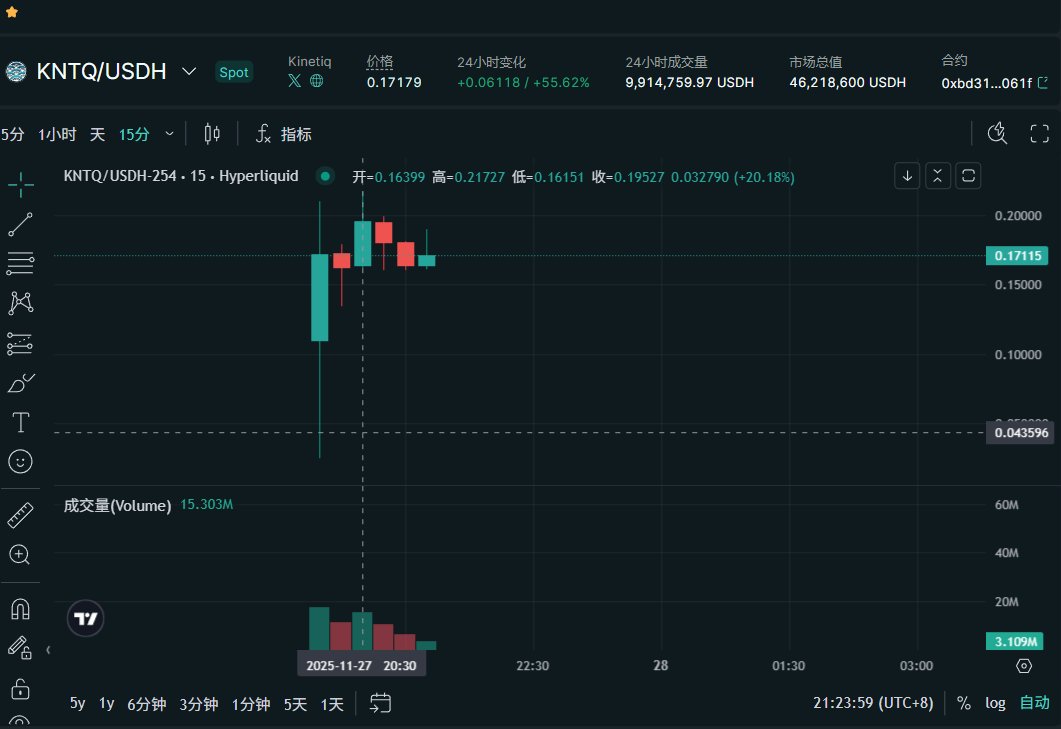This screenshot has width=1061, height=729.
Task: Select the 6分钟 date range
Action: [147, 704]
